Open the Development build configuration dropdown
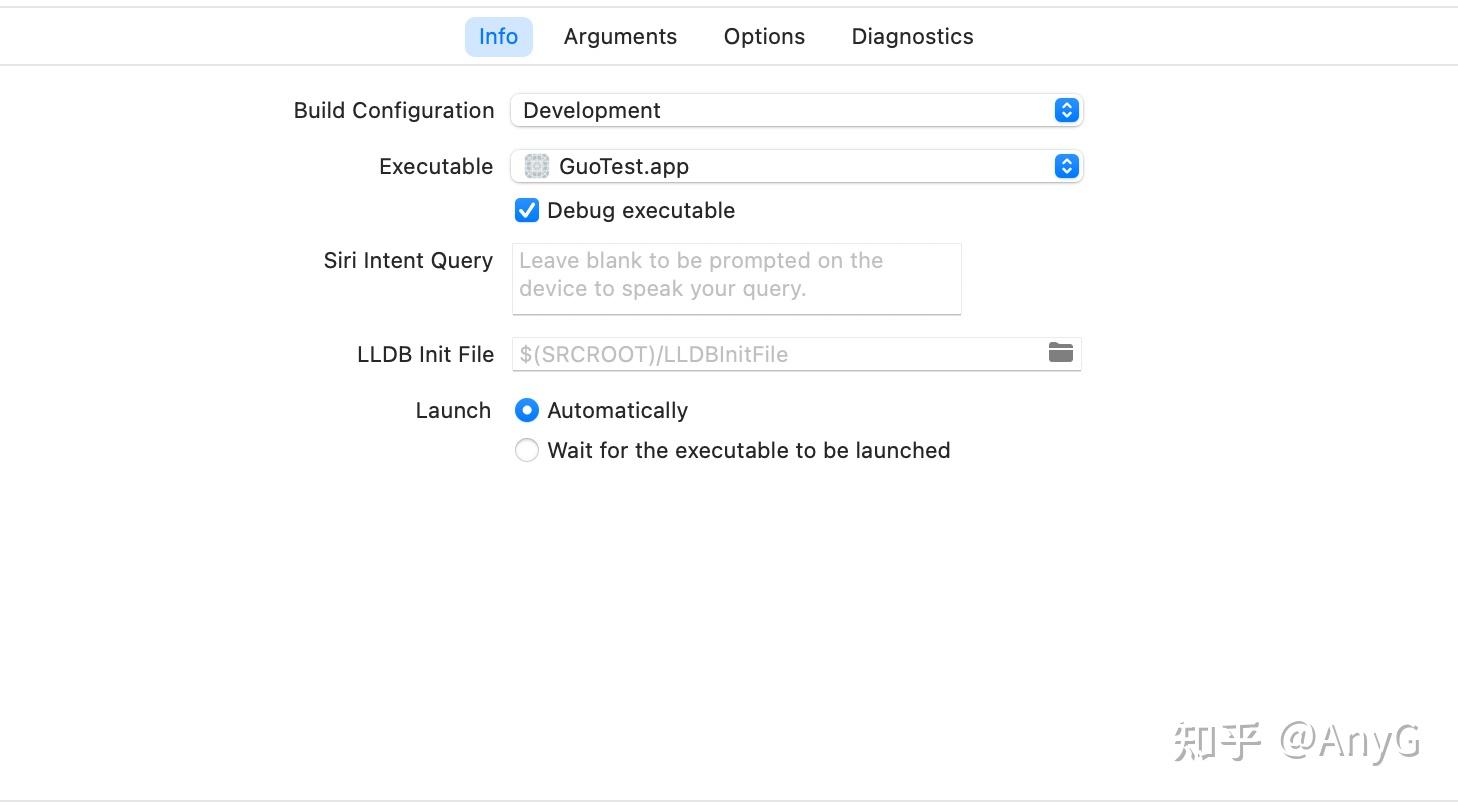 [780, 111]
